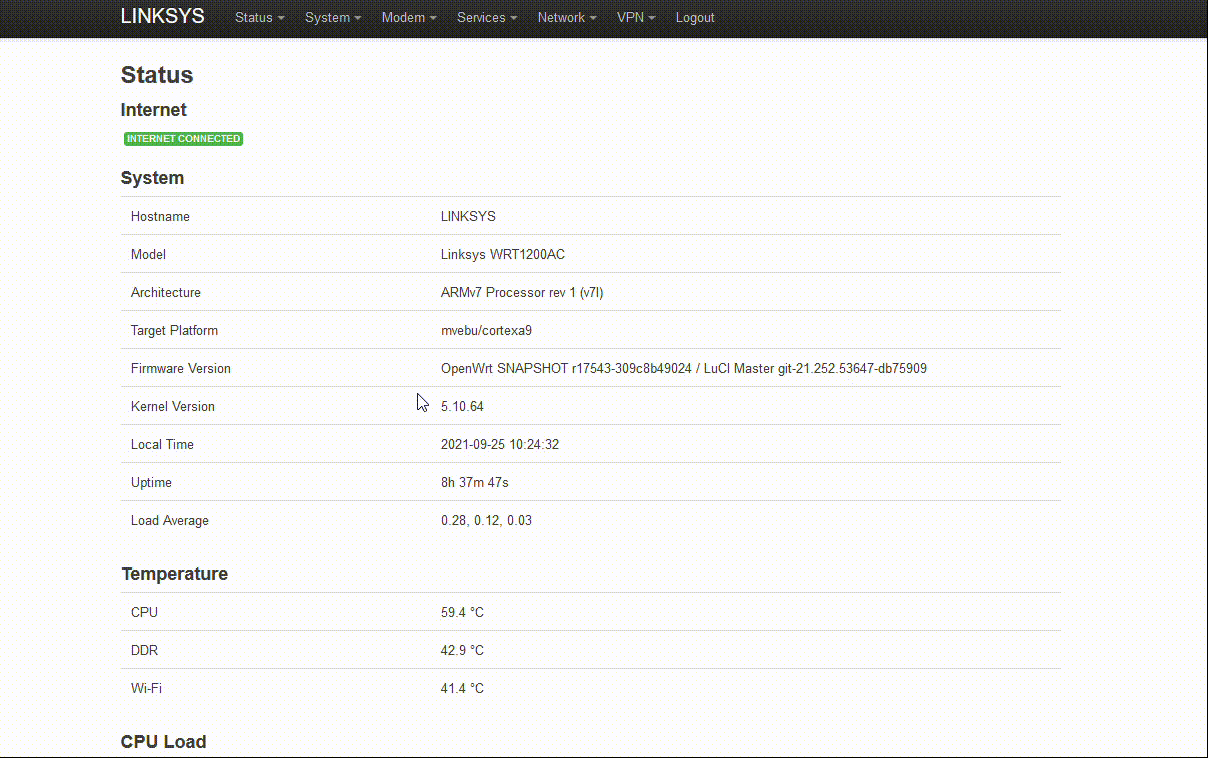Click the Wi-Fi temperature 41.4 °C
This screenshot has width=1208, height=758.
(x=462, y=688)
